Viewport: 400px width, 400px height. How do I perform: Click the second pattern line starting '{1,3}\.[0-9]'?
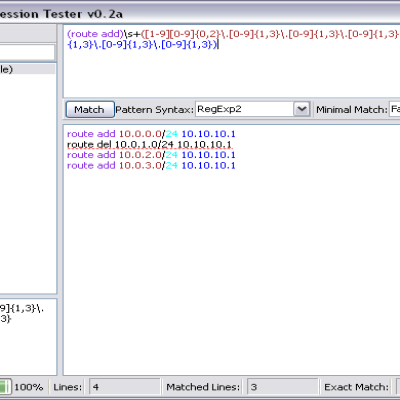(142, 44)
